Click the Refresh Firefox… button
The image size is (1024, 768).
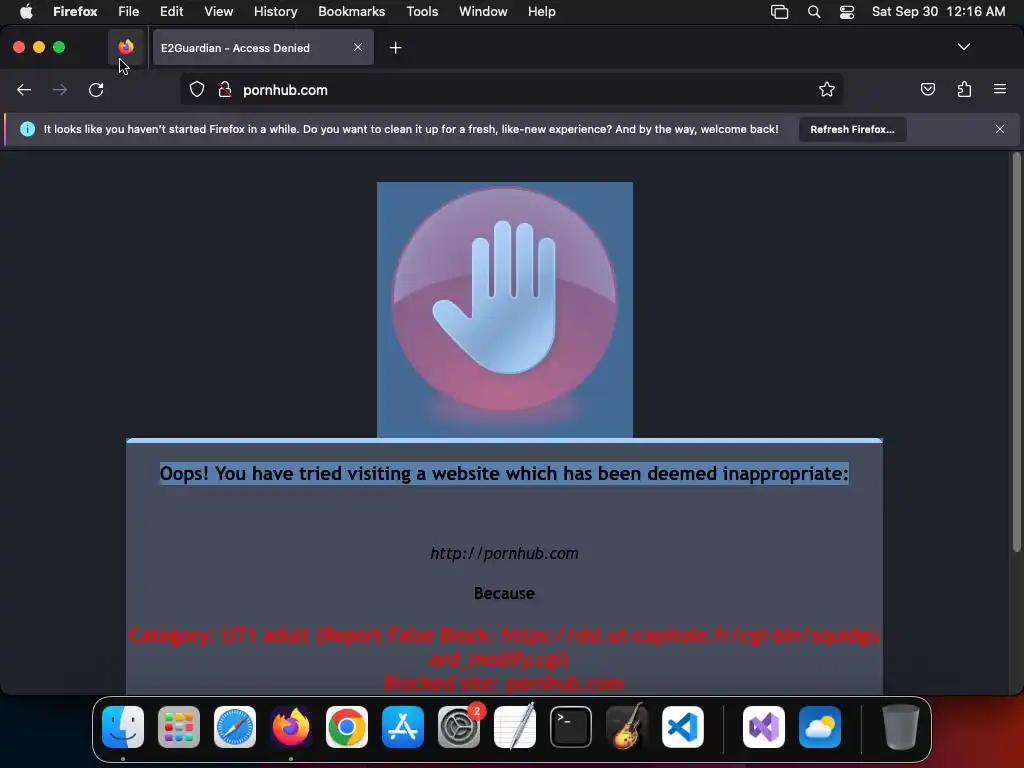pos(852,129)
